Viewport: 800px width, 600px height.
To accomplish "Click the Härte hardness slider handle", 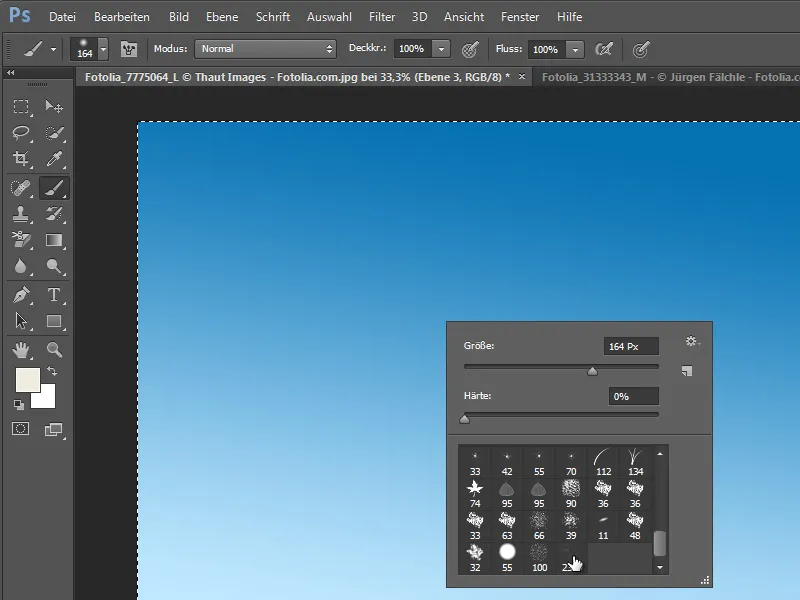I will coord(464,419).
